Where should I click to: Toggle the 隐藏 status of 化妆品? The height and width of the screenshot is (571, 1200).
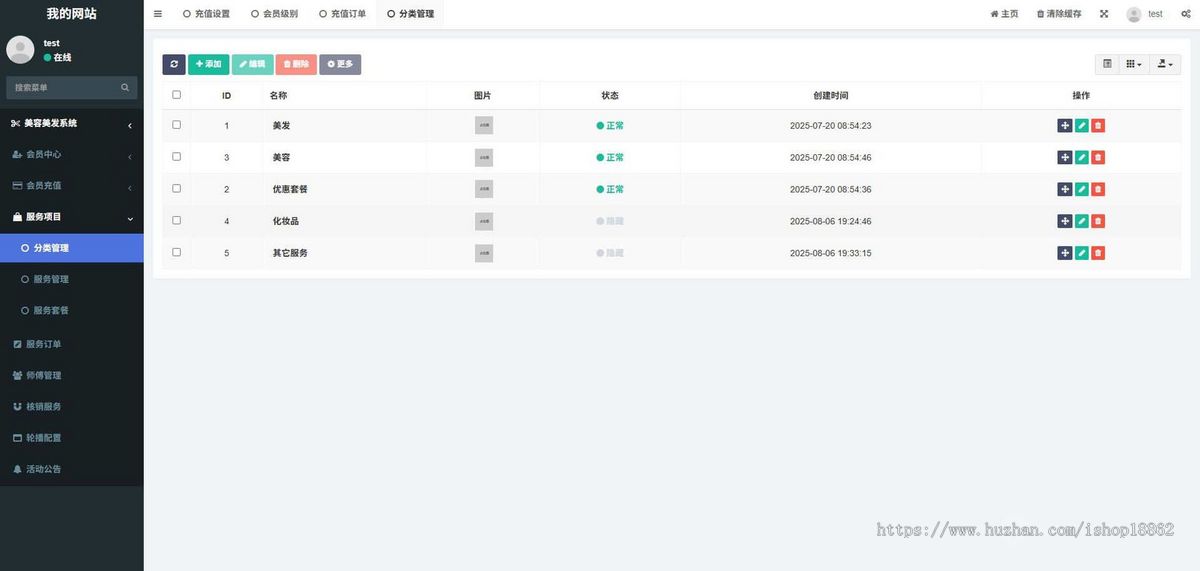[x=610, y=221]
